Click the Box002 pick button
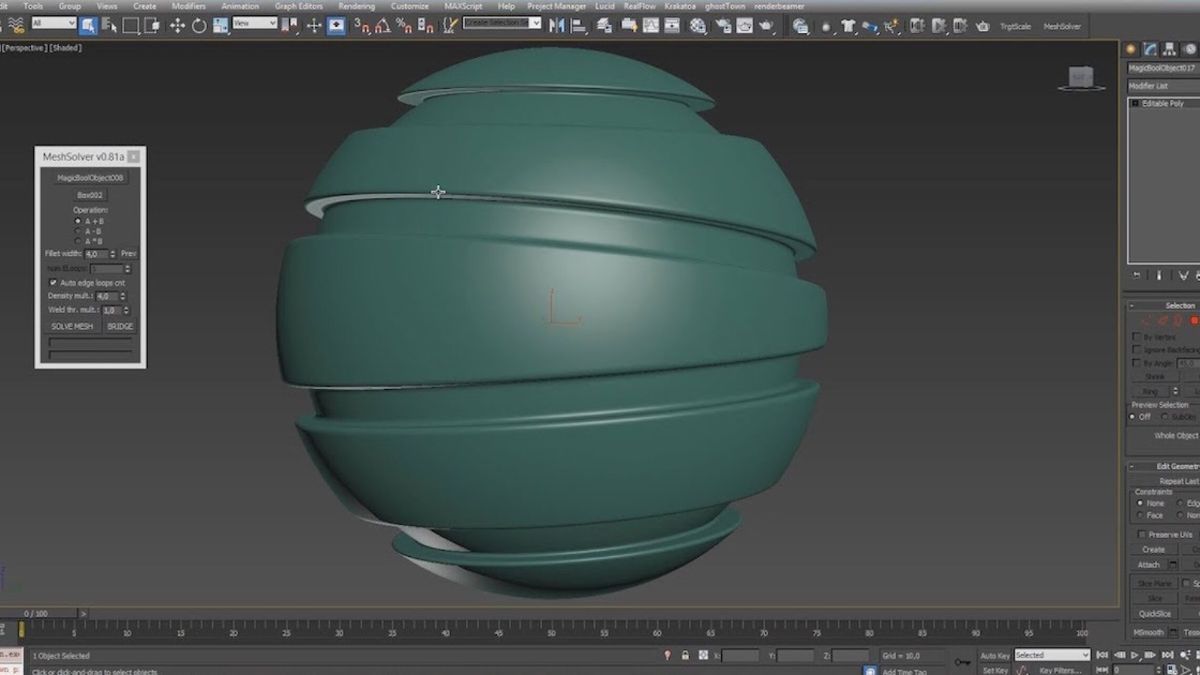The height and width of the screenshot is (675, 1200). (90, 195)
